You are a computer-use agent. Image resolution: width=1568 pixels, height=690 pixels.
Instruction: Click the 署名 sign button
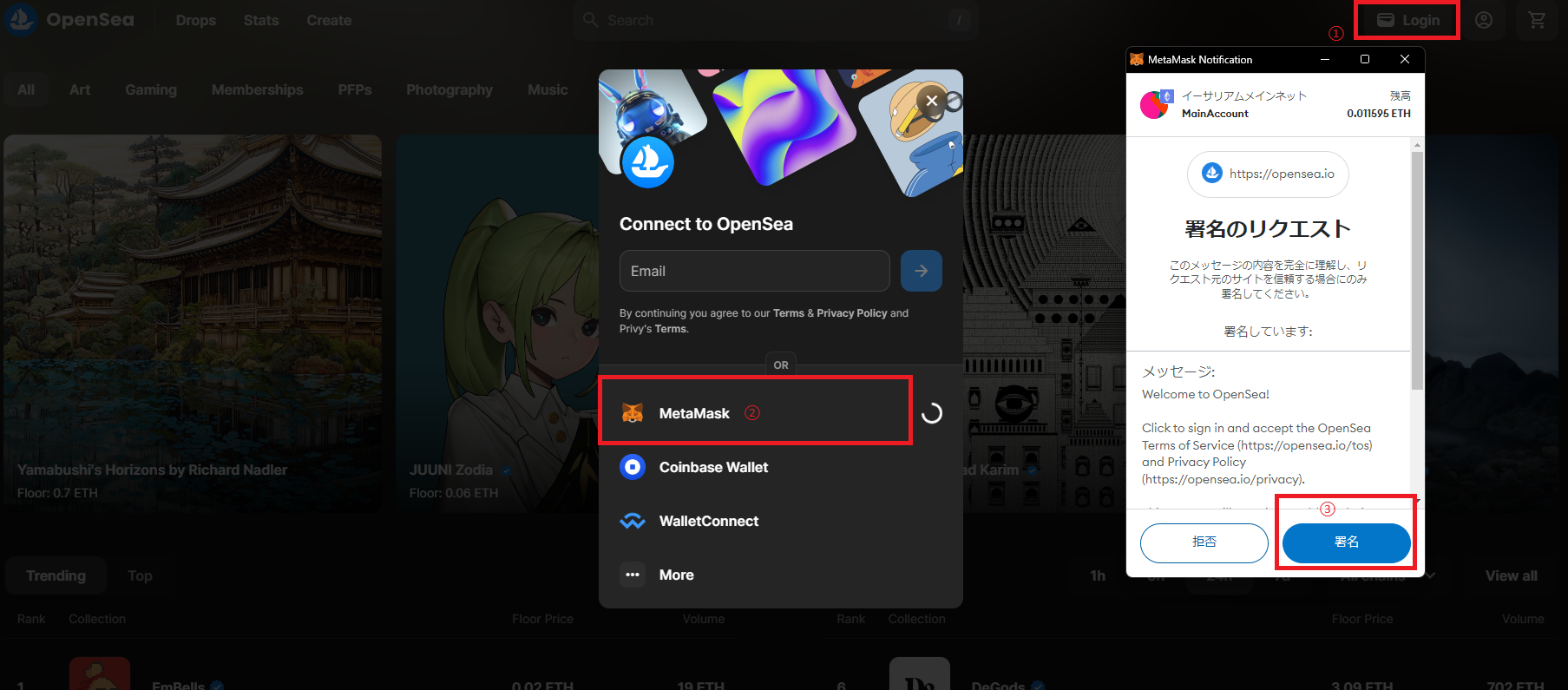(1347, 542)
